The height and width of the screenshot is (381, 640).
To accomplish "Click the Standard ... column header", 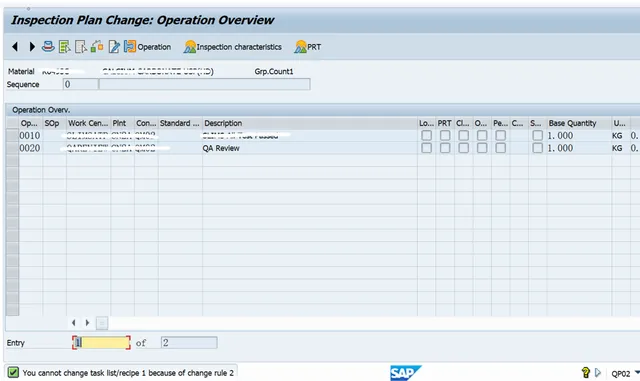I will click(x=180, y=123).
